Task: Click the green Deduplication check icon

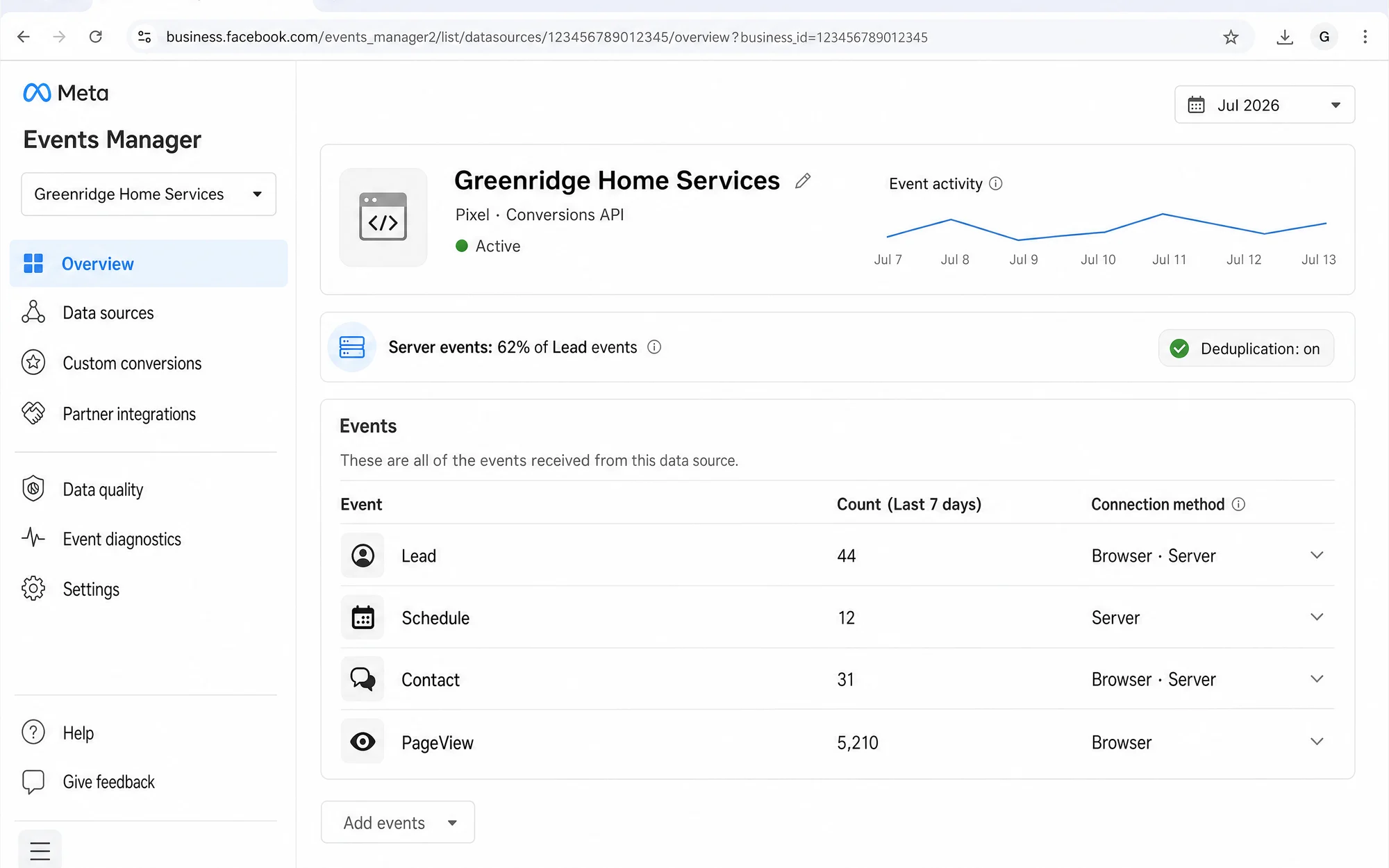Action: click(1179, 349)
